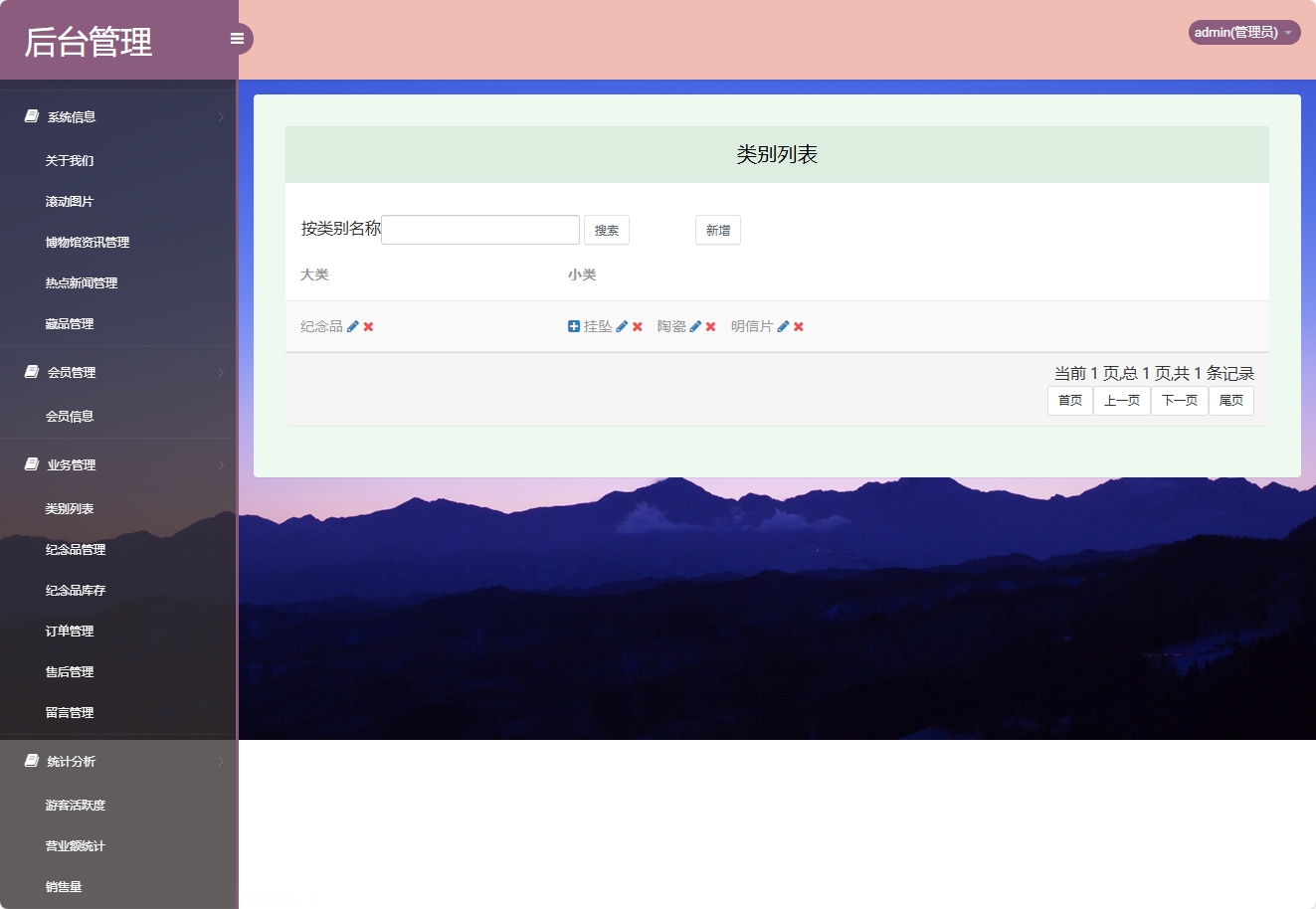
Task: Click the book icon beside 业务管理
Action: coord(32,464)
